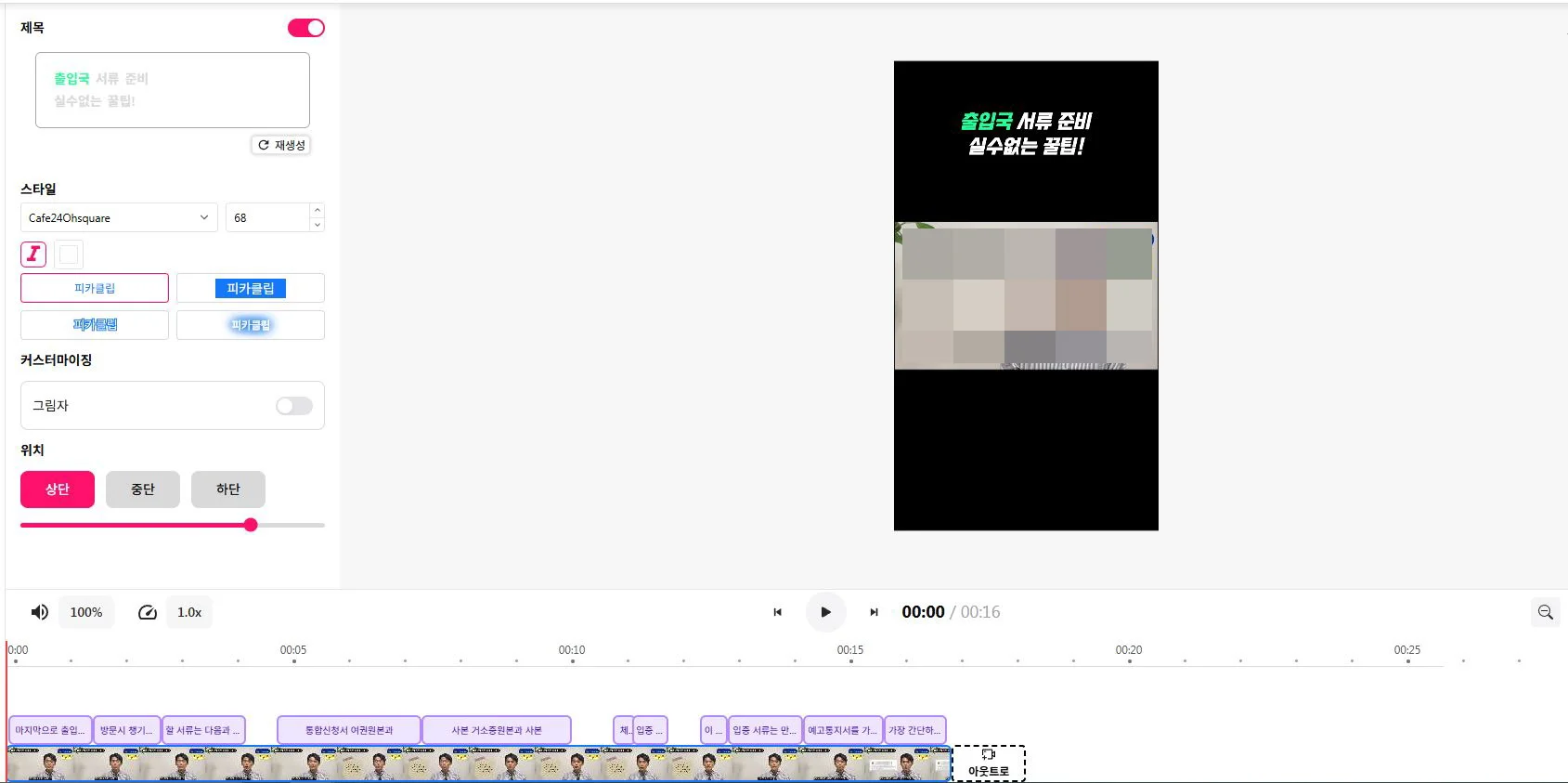Enable the 그림자 shadow switch
This screenshot has height=783, width=1568.
pyautogui.click(x=294, y=406)
